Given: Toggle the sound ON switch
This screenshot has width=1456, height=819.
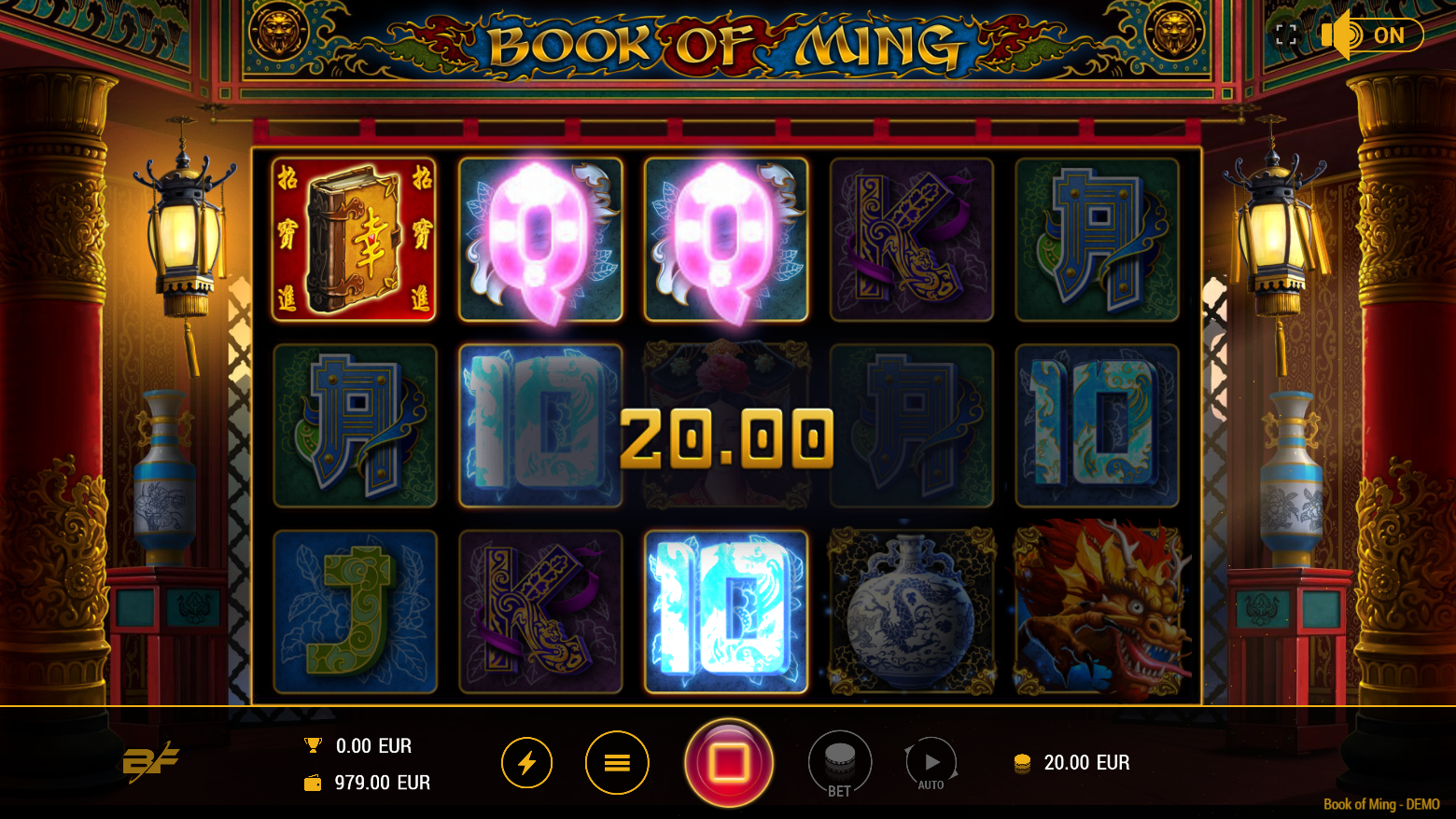Looking at the screenshot, I should click(x=1372, y=35).
